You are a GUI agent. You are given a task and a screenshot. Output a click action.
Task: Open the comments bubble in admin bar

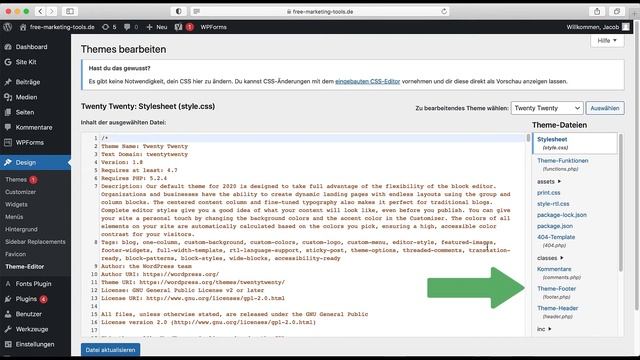(131, 27)
